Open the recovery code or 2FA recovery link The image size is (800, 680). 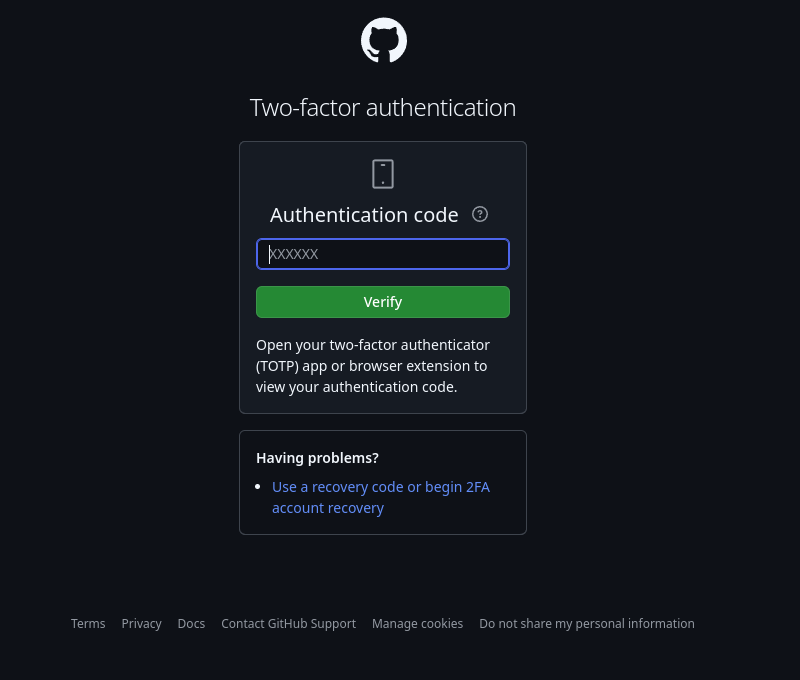tap(380, 488)
